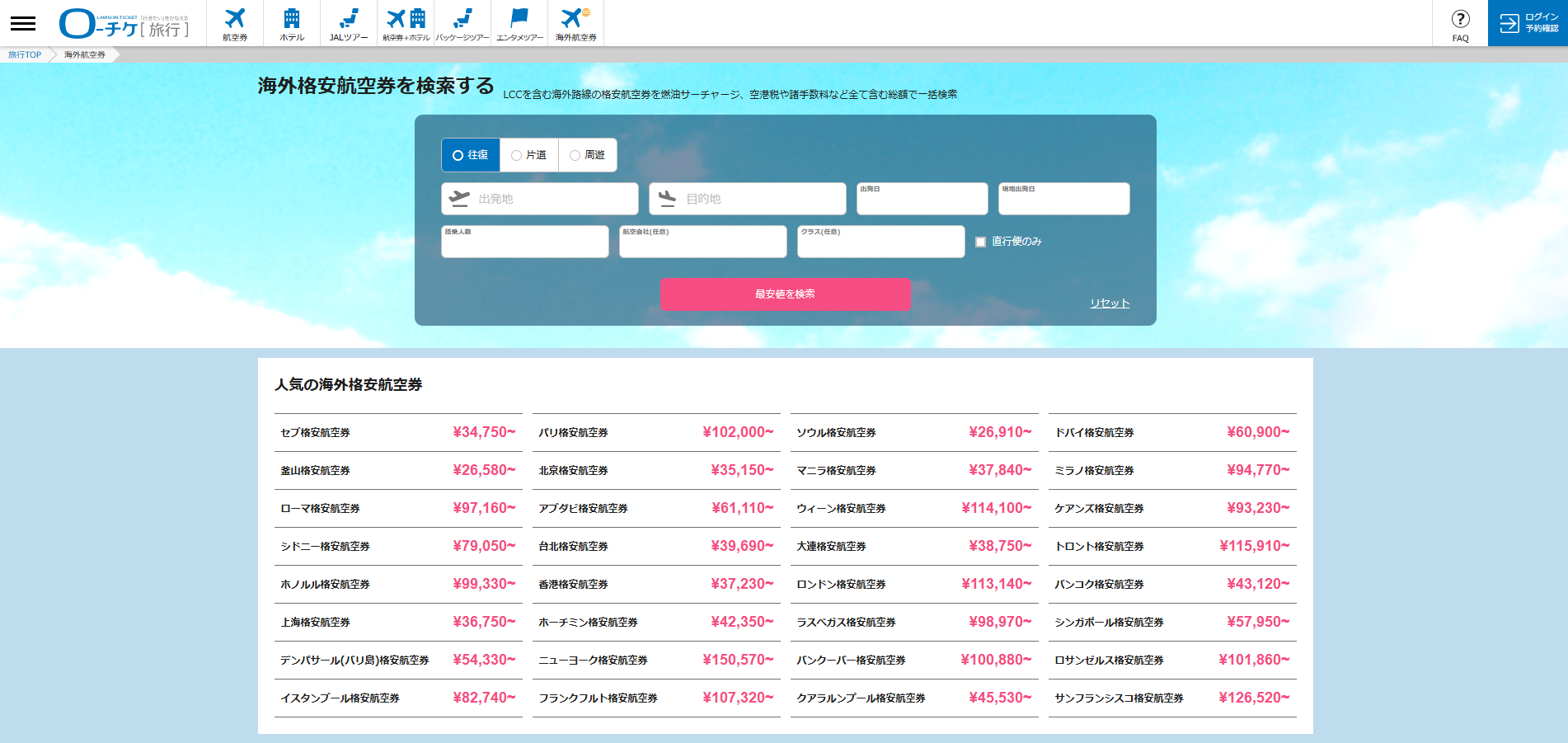Open シンガポール格安航空券 listing

coord(1172,622)
